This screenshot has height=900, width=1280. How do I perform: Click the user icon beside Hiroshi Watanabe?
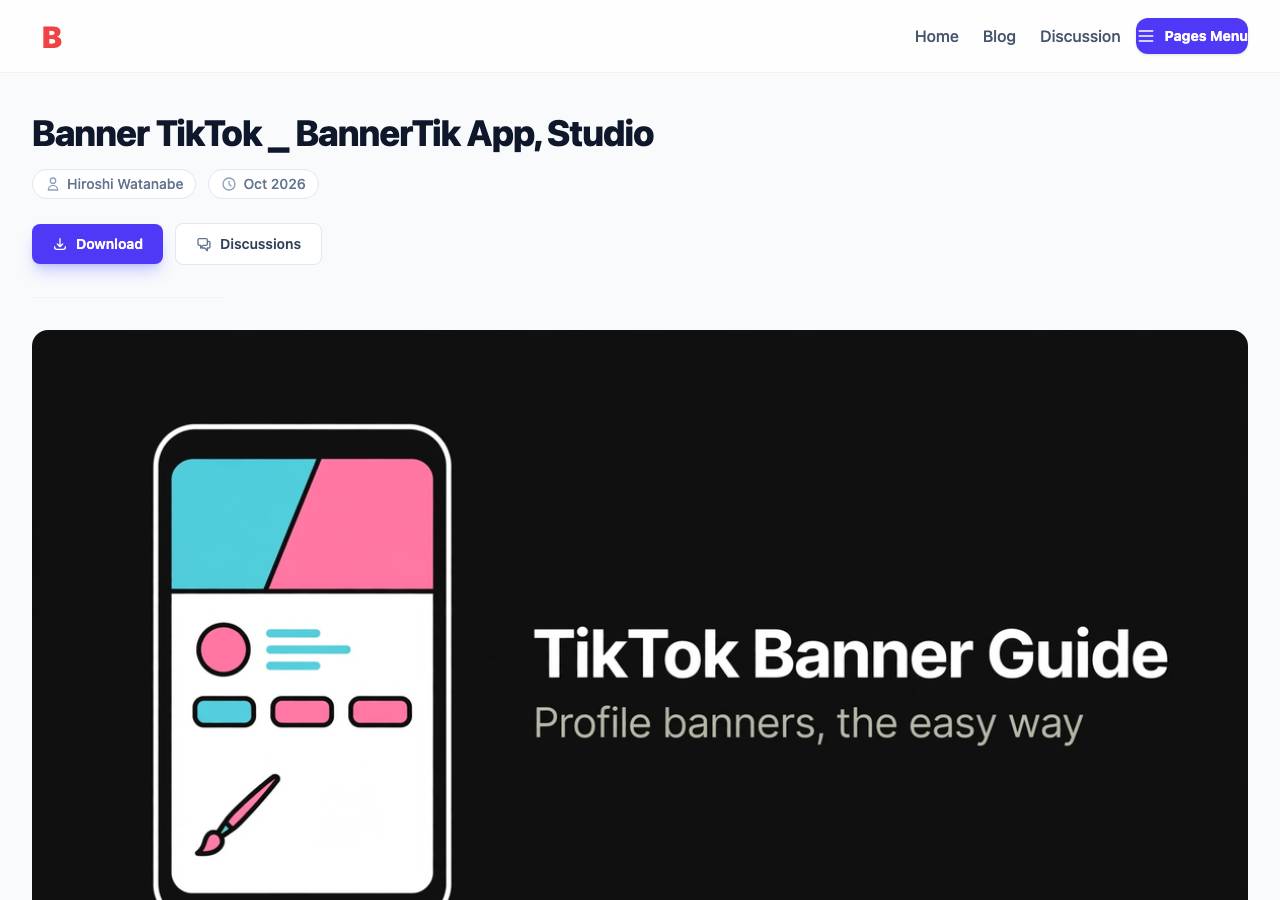pos(53,184)
